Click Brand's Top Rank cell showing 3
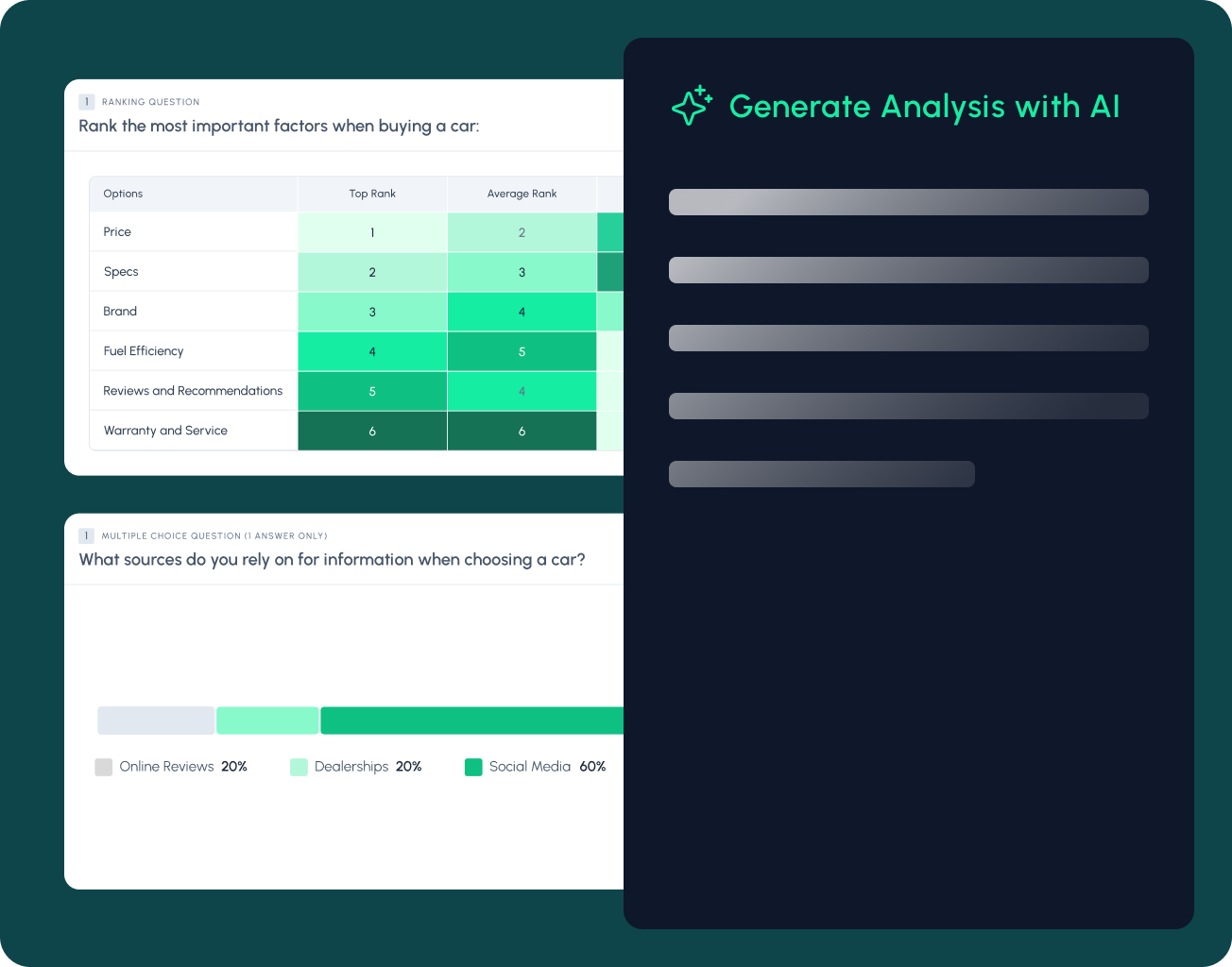1232x967 pixels. 372,312
